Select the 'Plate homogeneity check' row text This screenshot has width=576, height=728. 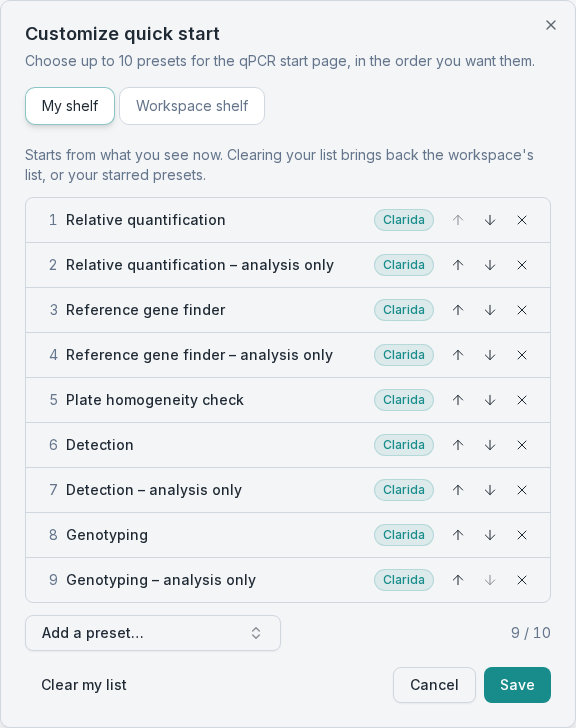point(155,400)
